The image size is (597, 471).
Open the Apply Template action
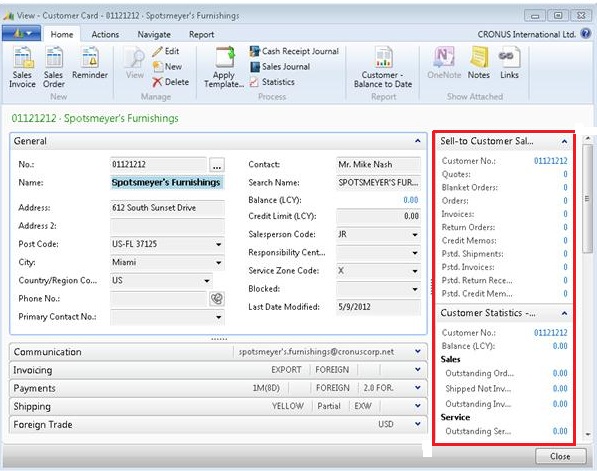click(x=224, y=67)
